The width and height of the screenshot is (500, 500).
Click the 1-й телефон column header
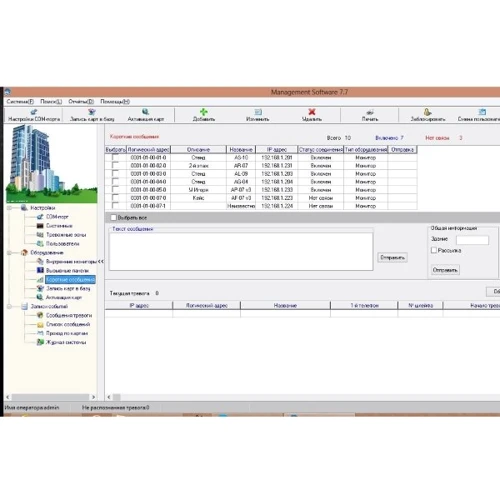tap(364, 305)
